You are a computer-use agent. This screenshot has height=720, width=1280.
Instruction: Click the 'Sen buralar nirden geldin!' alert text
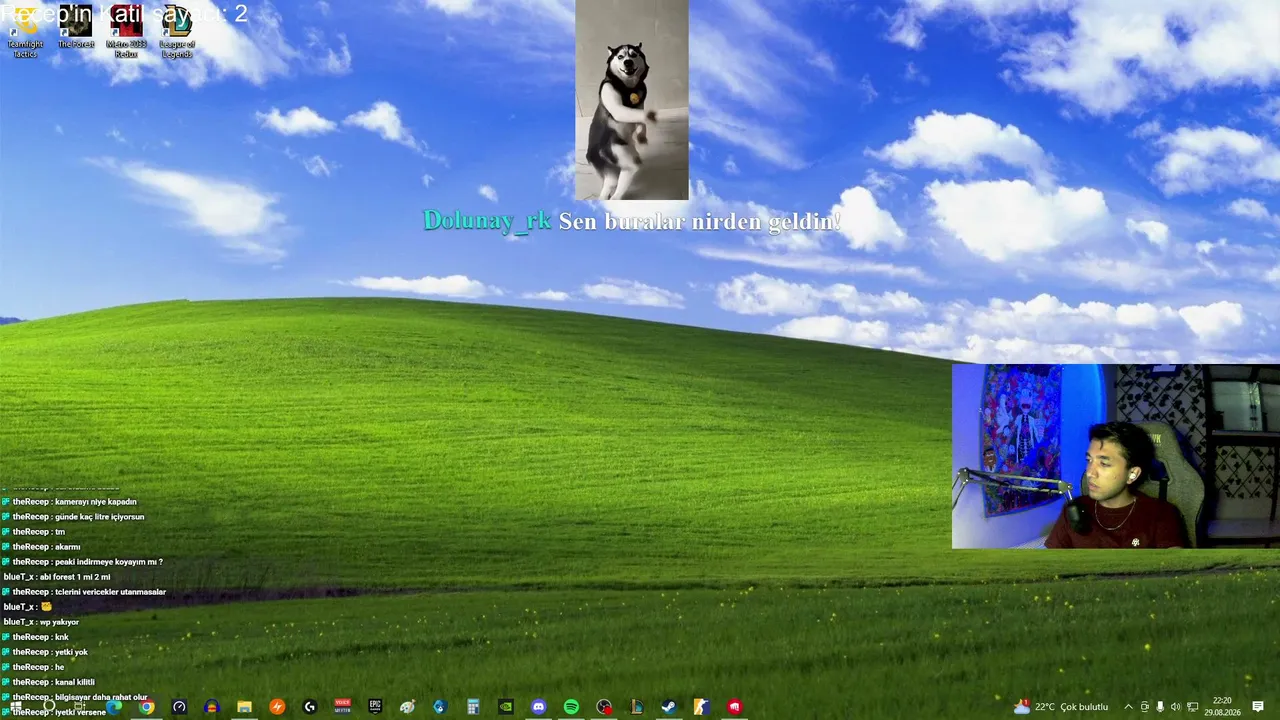point(700,221)
